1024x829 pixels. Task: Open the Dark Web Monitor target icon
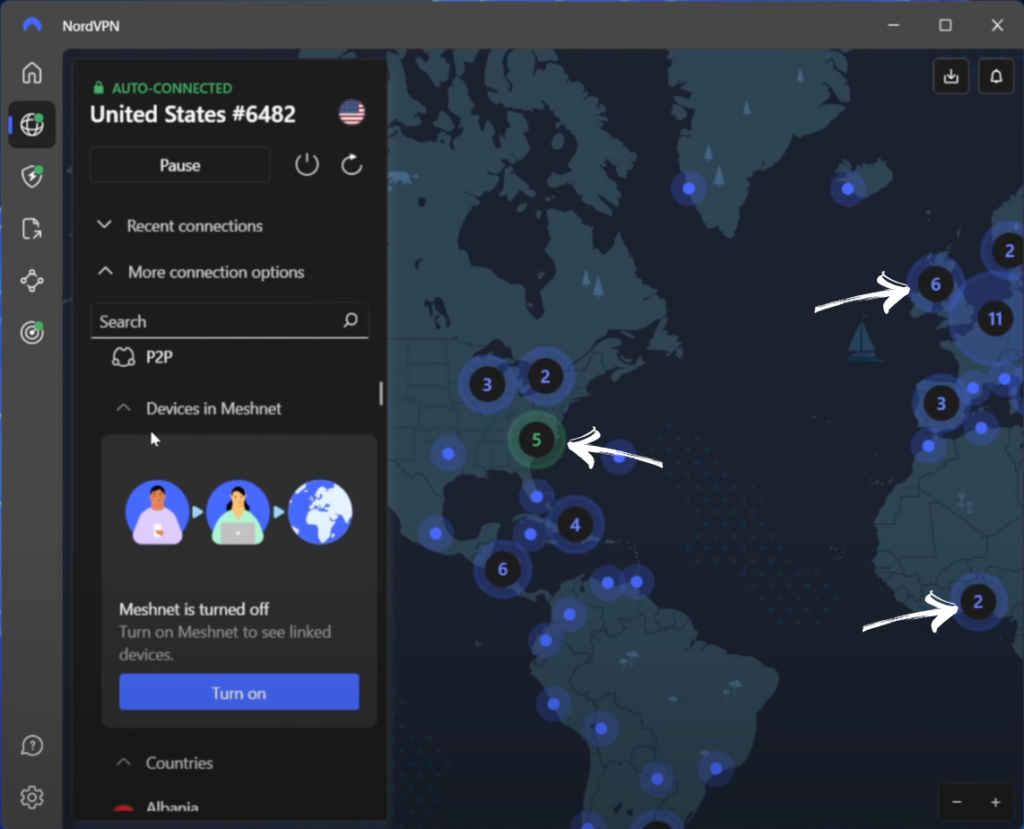pyautogui.click(x=32, y=333)
